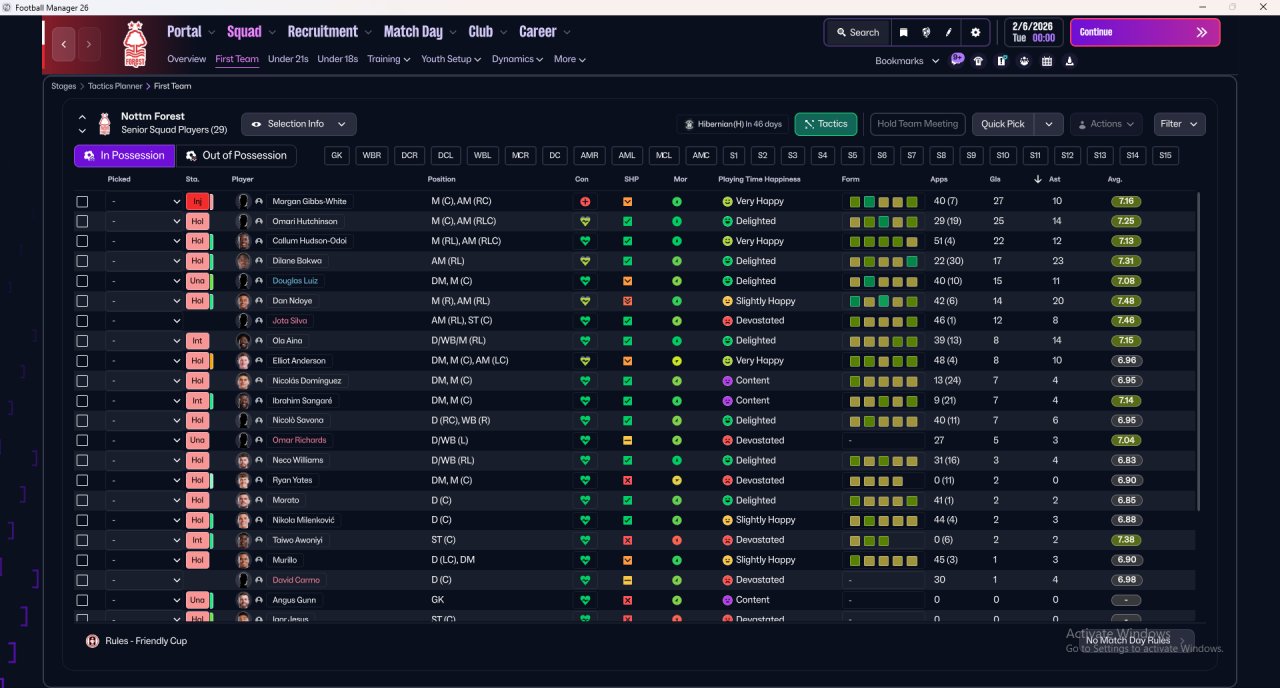Open the Filter dropdown

1179,124
